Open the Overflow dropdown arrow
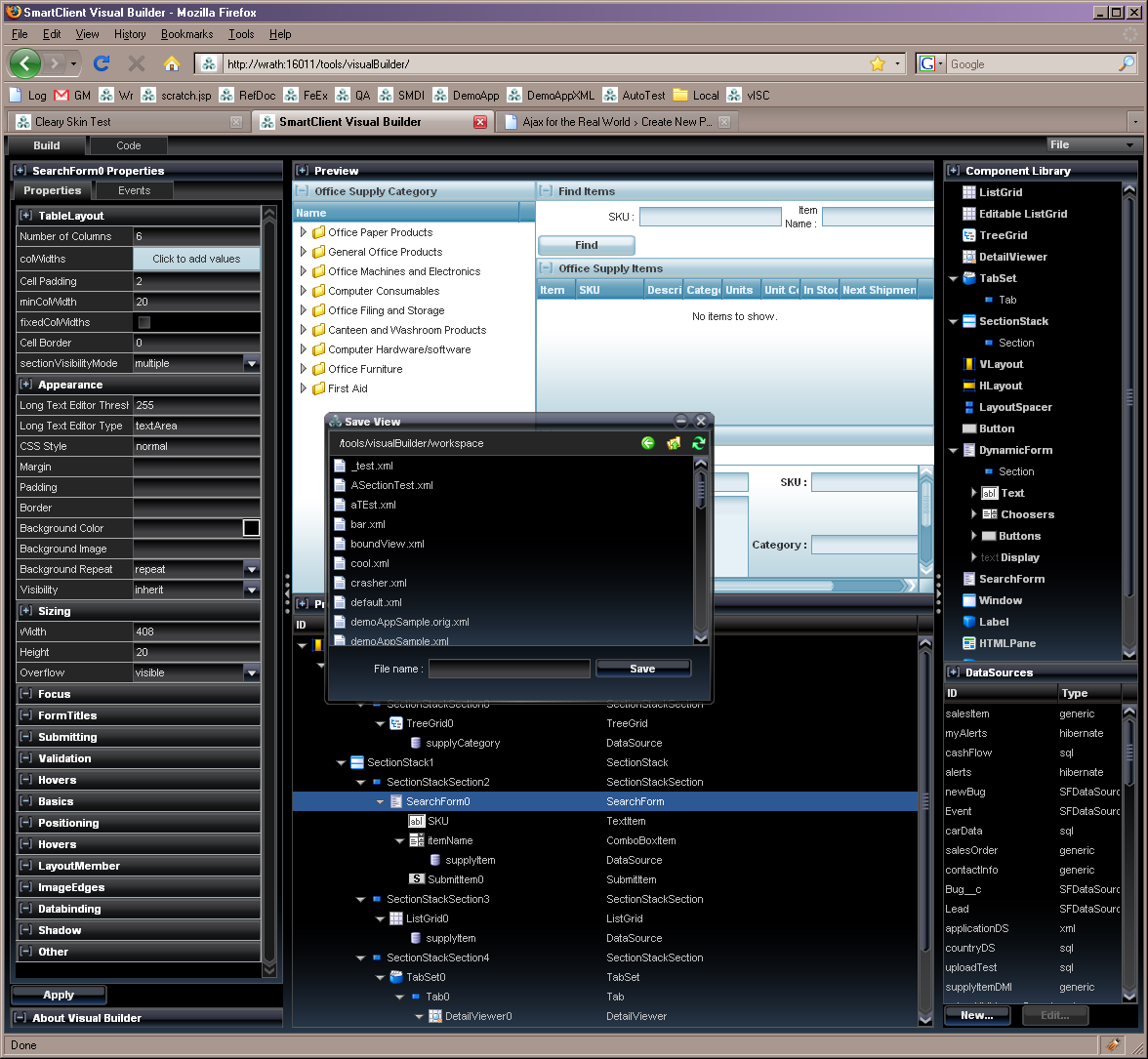 (252, 672)
